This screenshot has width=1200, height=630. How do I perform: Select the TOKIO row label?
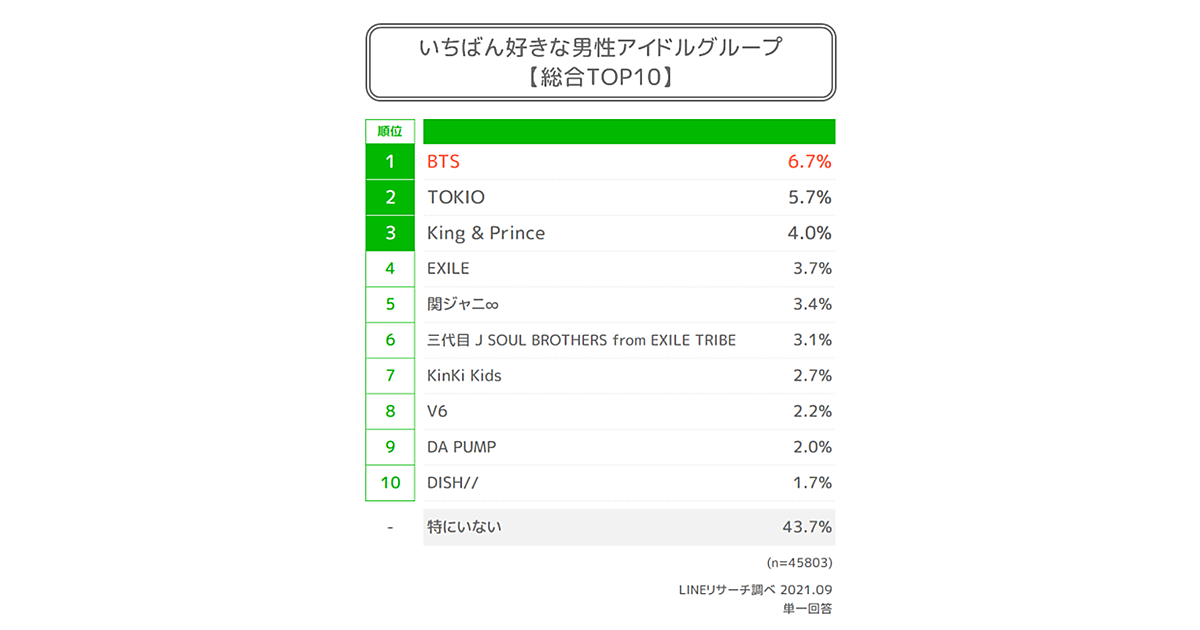point(456,197)
